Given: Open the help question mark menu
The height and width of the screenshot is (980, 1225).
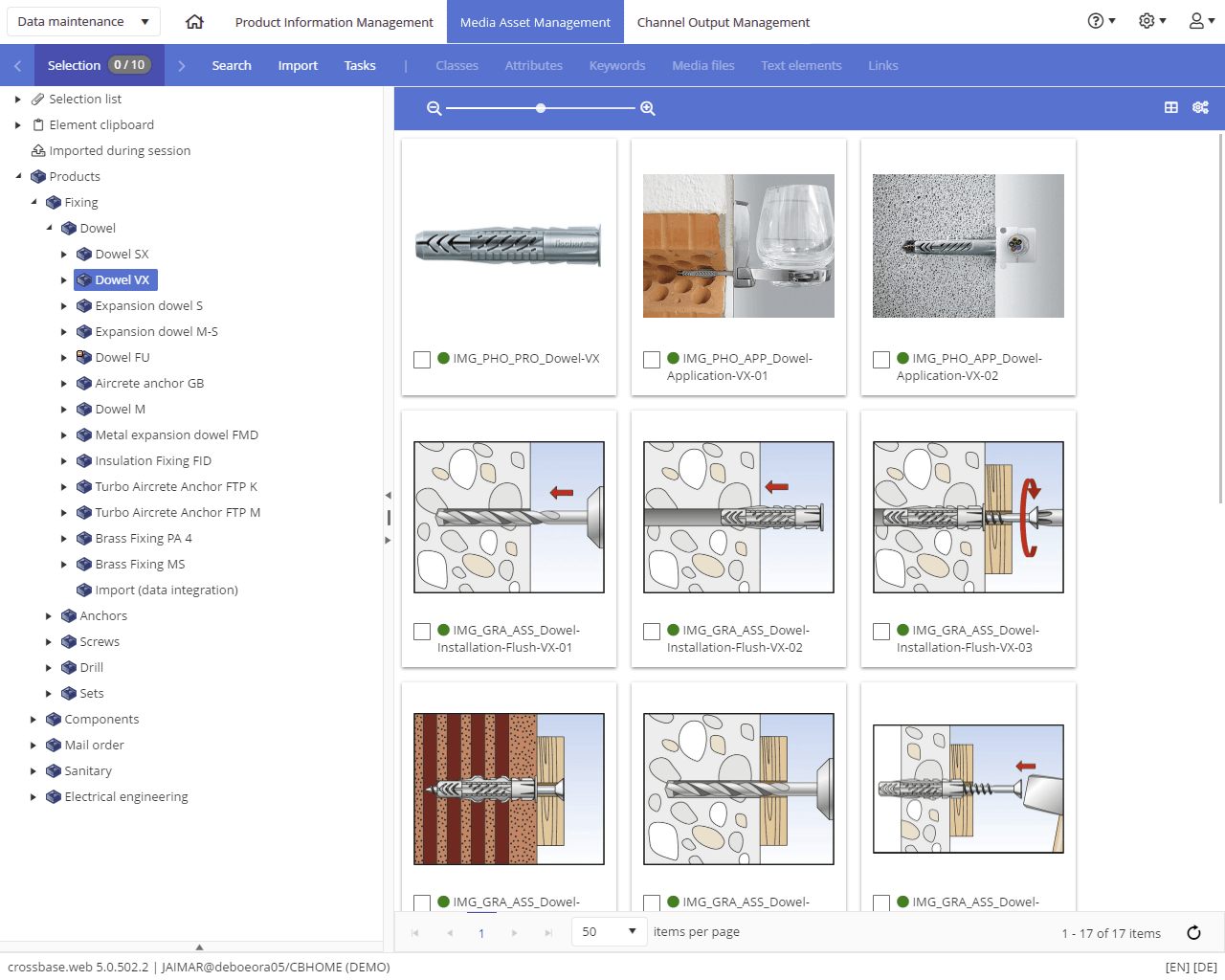Looking at the screenshot, I should [1102, 21].
